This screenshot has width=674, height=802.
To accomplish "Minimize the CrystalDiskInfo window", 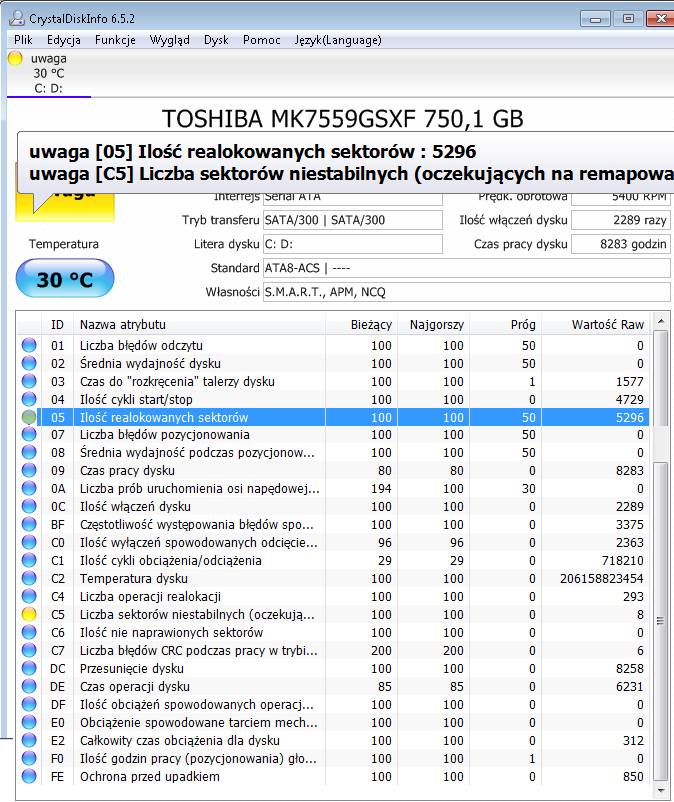I will pos(595,19).
